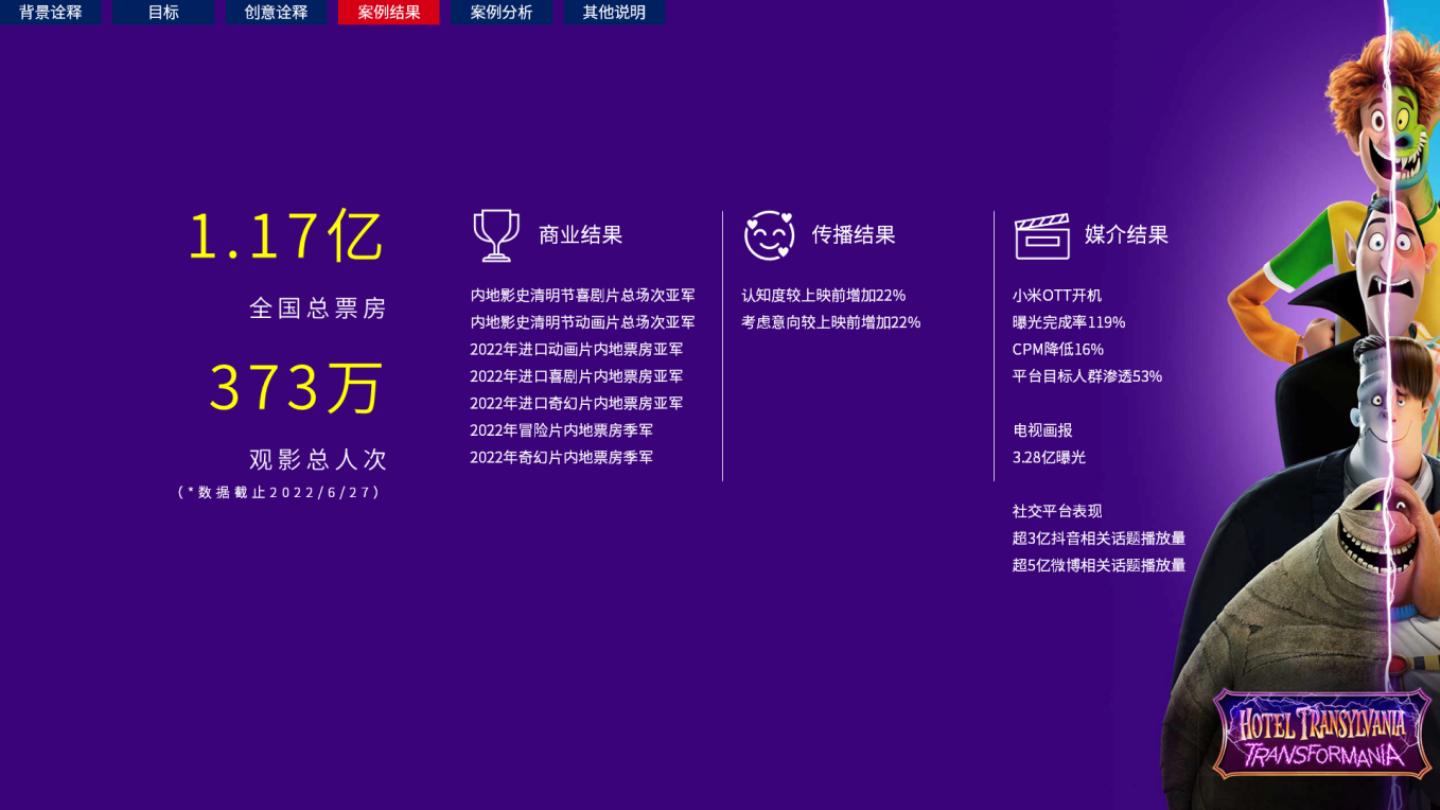
Task: Click the 数据截止2022/6/27 footnote
Action: coord(279,492)
